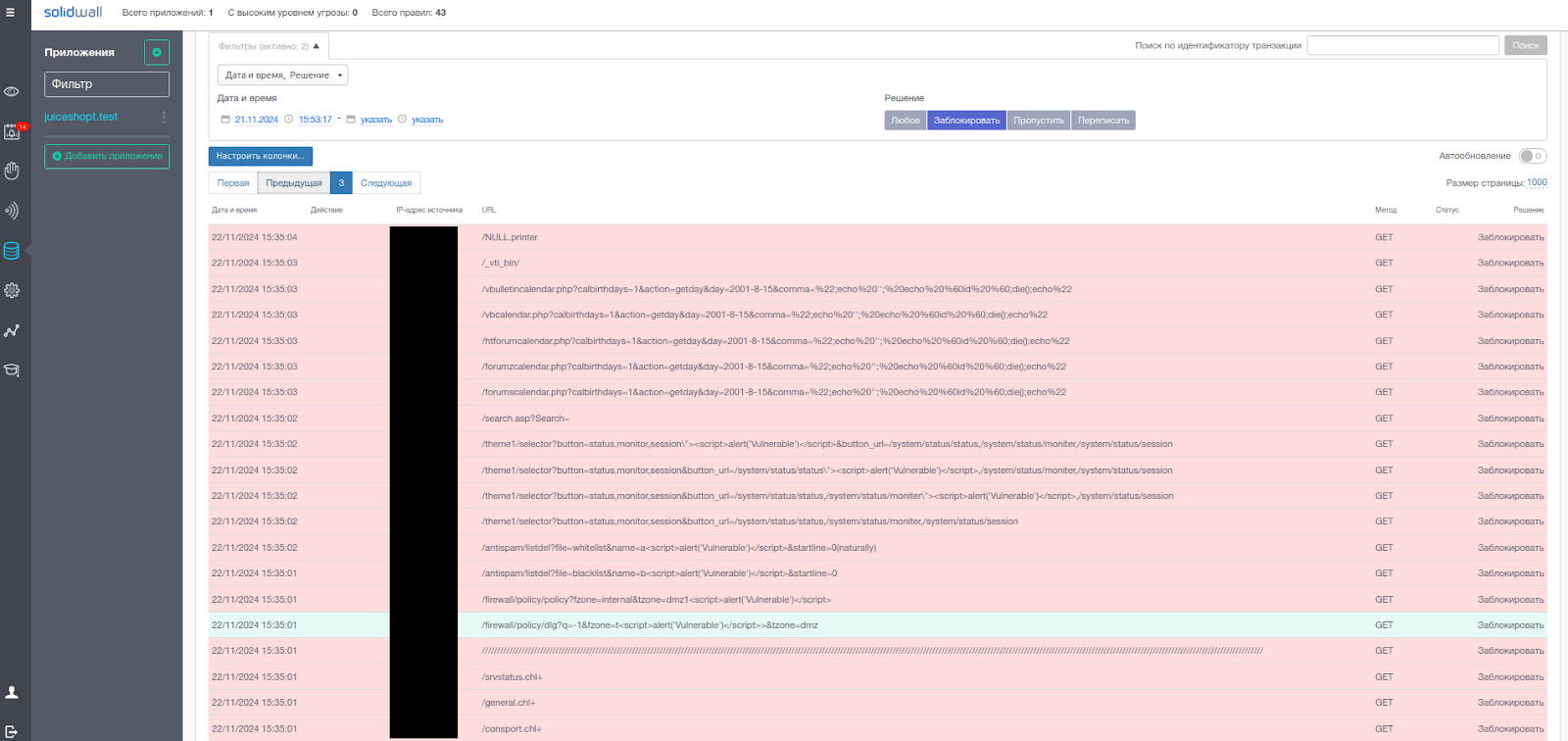Click the end-time clock icon
This screenshot has width=1568, height=741.
pyautogui.click(x=402, y=120)
